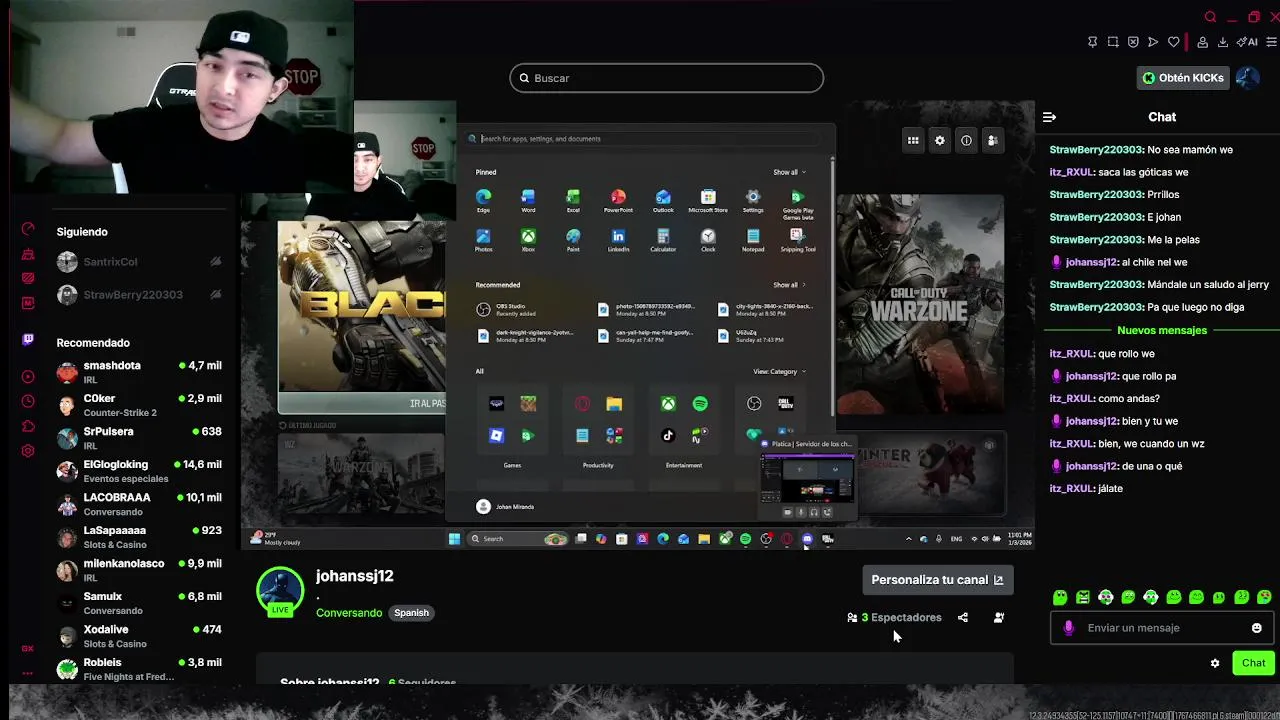The width and height of the screenshot is (1280, 720).
Task: Click Personaliza tu canal button
Action: pos(937,579)
